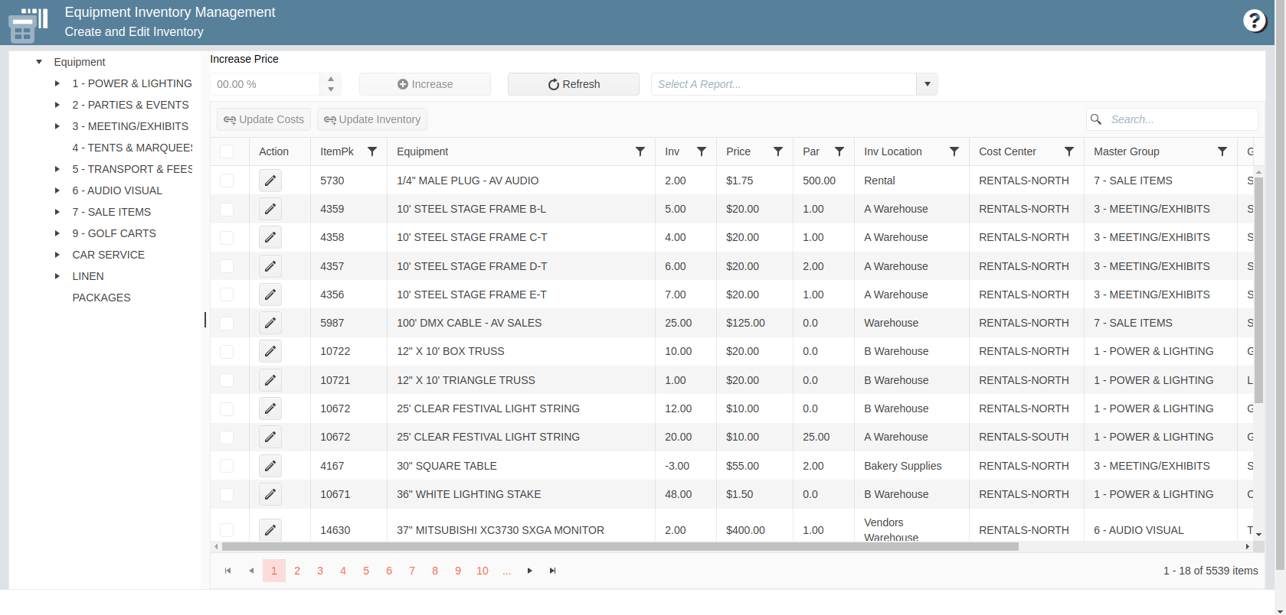Check the checkbox for the 100' DMX CABLE row
This screenshot has height=615, width=1286.
(227, 322)
